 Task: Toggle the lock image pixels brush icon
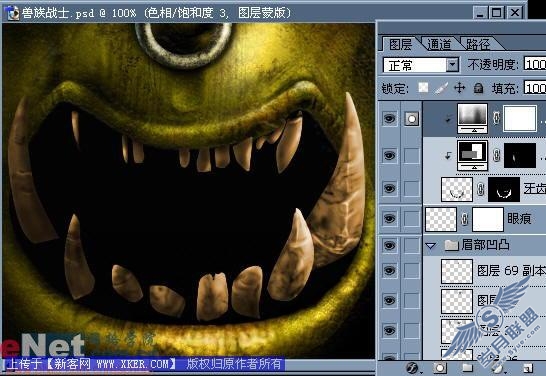(442, 88)
